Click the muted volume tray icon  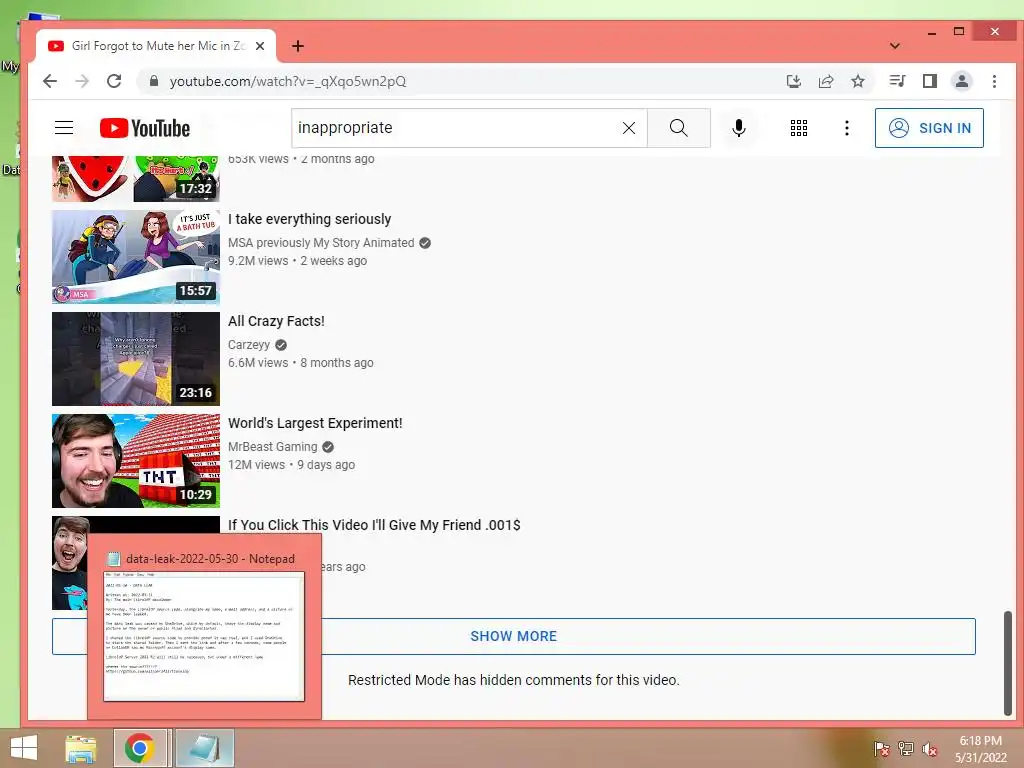click(x=930, y=749)
